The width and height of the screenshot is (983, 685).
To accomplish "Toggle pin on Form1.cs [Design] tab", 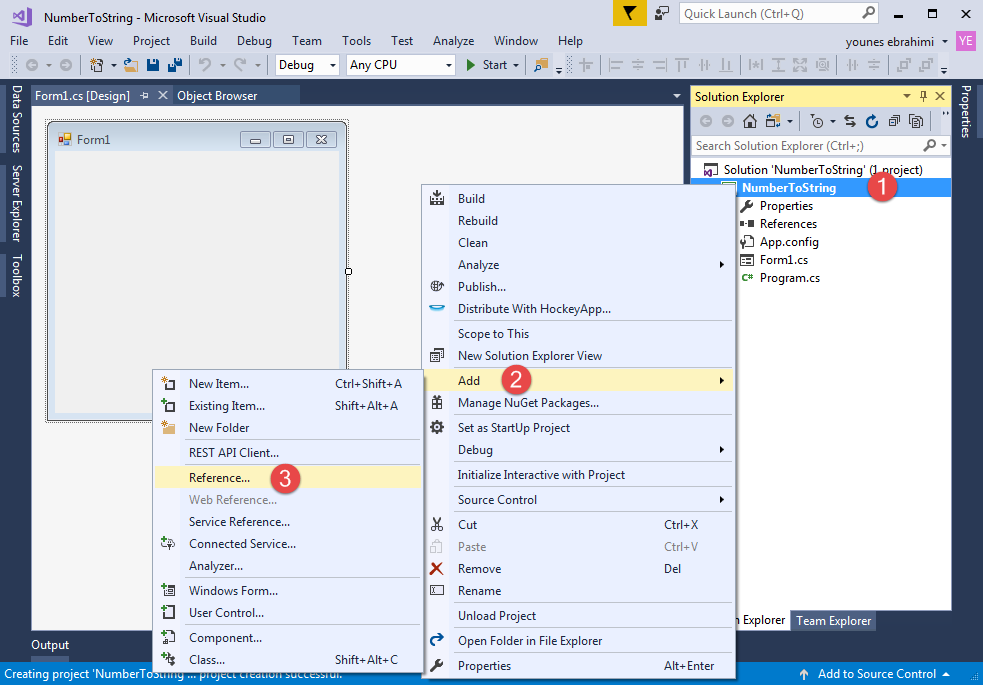I will (145, 95).
